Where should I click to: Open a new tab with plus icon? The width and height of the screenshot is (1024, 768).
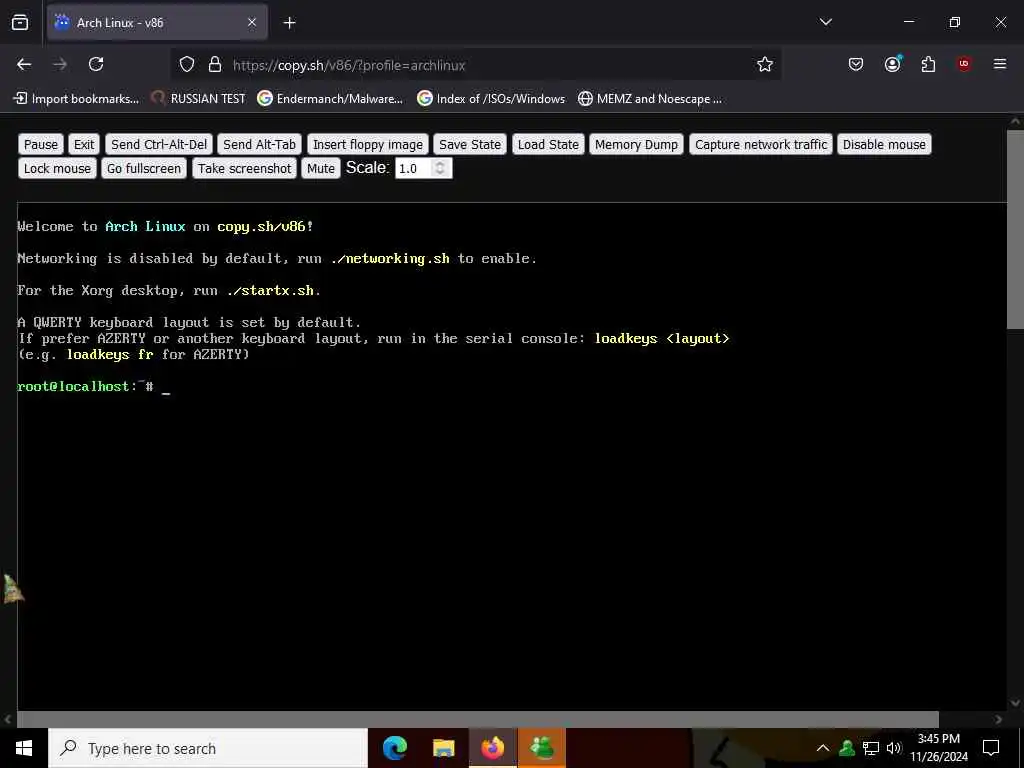pos(289,23)
